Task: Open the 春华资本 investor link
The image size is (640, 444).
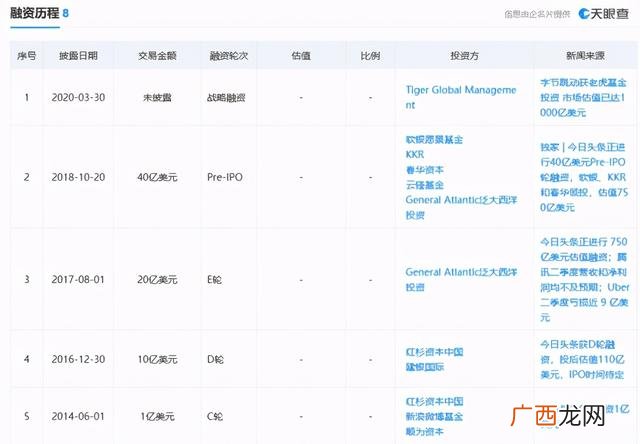Action: pyautogui.click(x=424, y=170)
